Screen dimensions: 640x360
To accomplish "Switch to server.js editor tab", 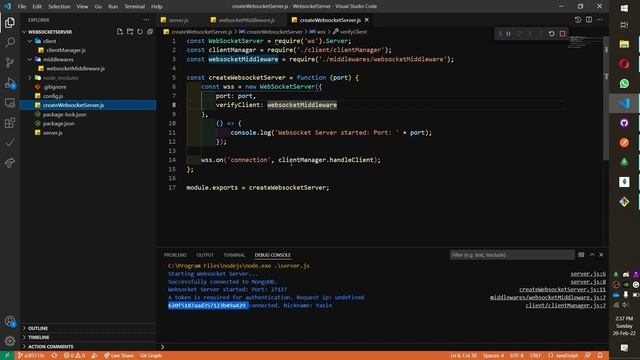I will click(x=179, y=20).
